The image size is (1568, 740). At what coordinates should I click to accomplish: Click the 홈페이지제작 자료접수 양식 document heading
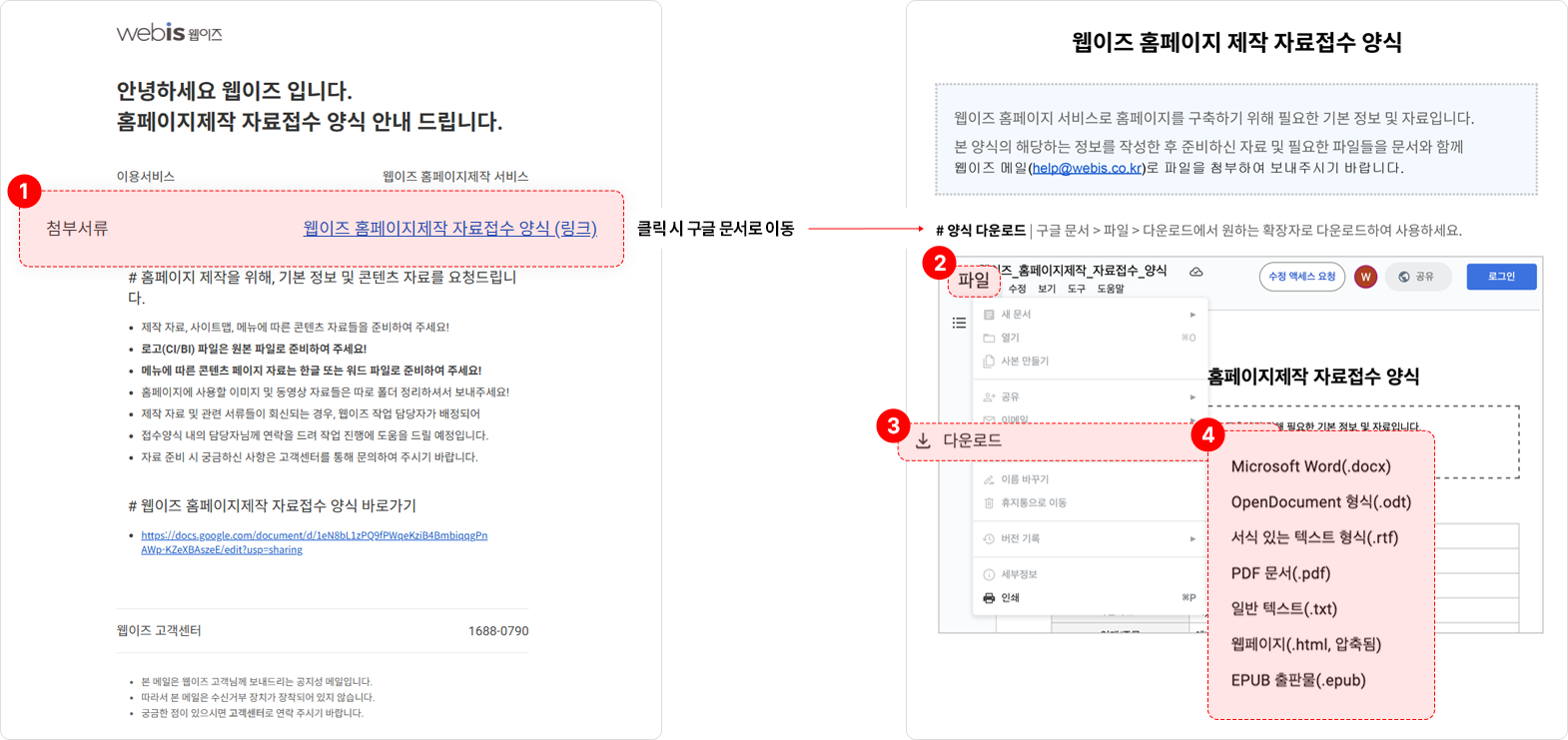[x=1312, y=376]
